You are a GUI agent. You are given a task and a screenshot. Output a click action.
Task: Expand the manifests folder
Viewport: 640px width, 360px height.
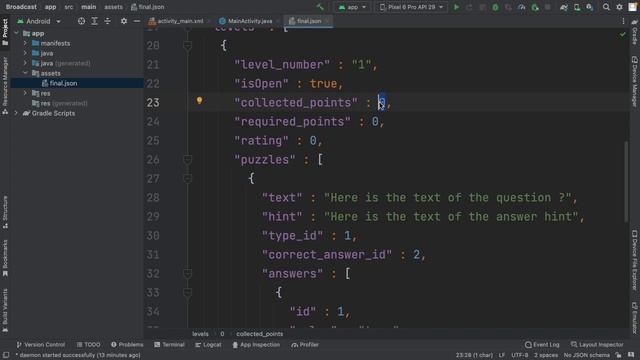pyautogui.click(x=25, y=43)
